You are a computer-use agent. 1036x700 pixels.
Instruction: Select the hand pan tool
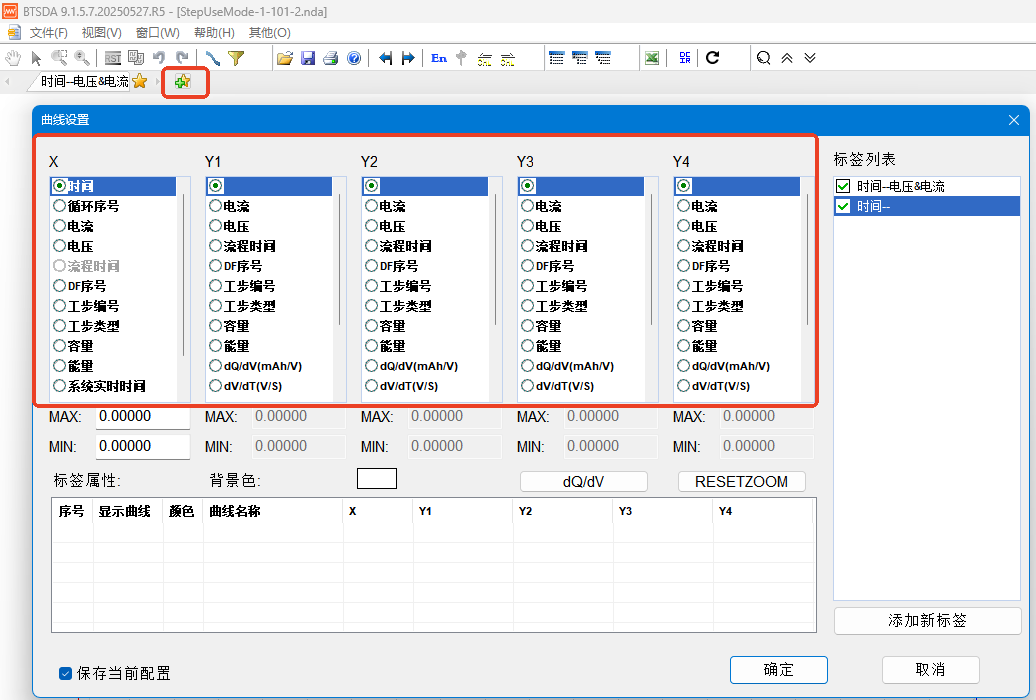[x=13, y=58]
